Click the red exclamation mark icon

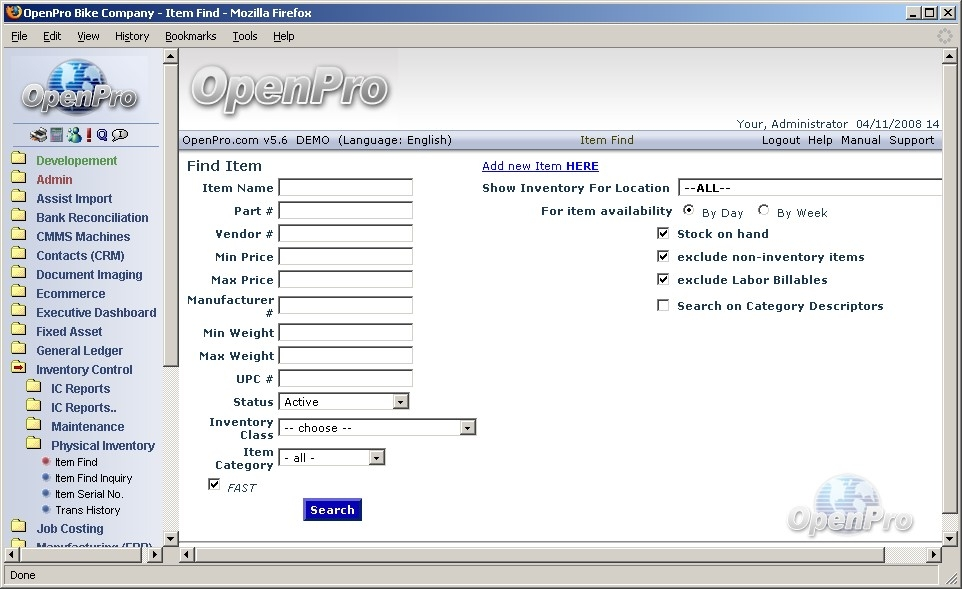(x=88, y=135)
